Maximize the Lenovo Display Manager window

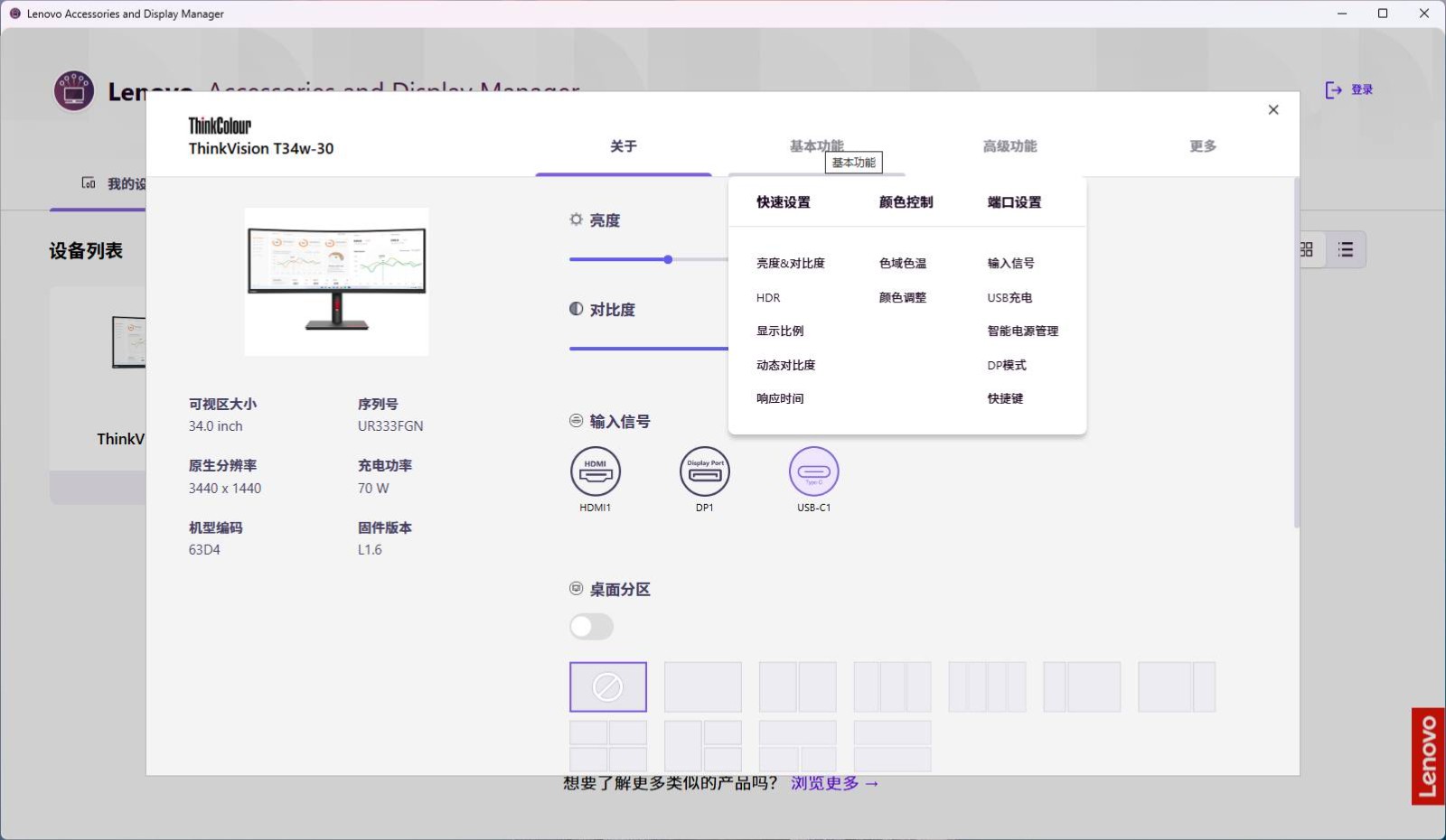click(x=1383, y=14)
